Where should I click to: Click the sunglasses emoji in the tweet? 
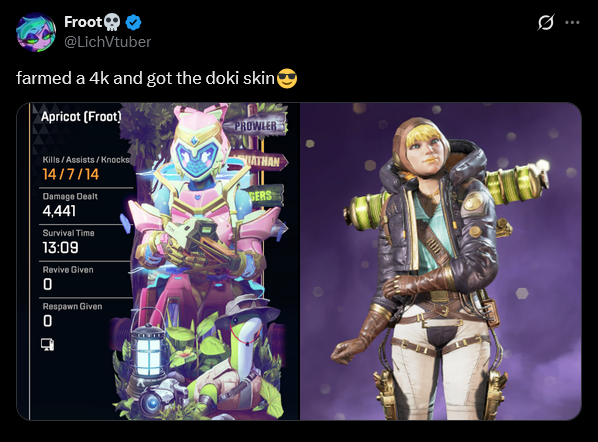(287, 78)
